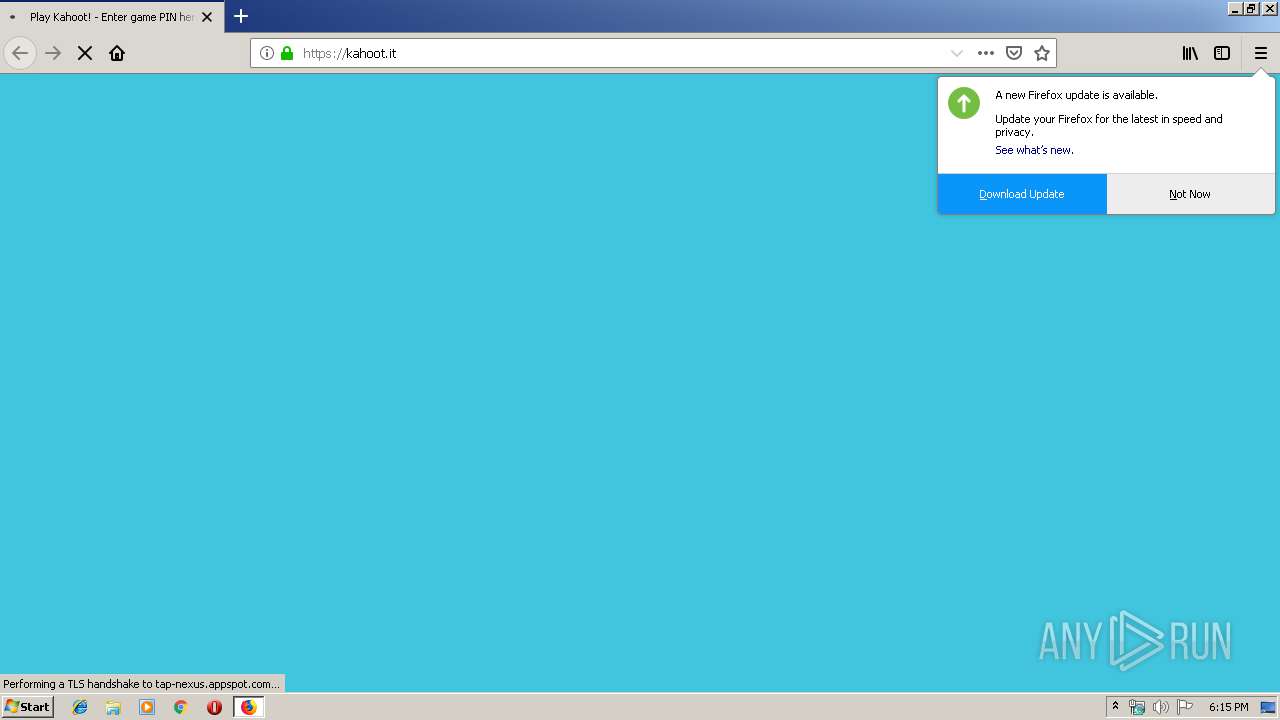Open a new tab
Image resolution: width=1280 pixels, height=720 pixels.
[x=241, y=16]
